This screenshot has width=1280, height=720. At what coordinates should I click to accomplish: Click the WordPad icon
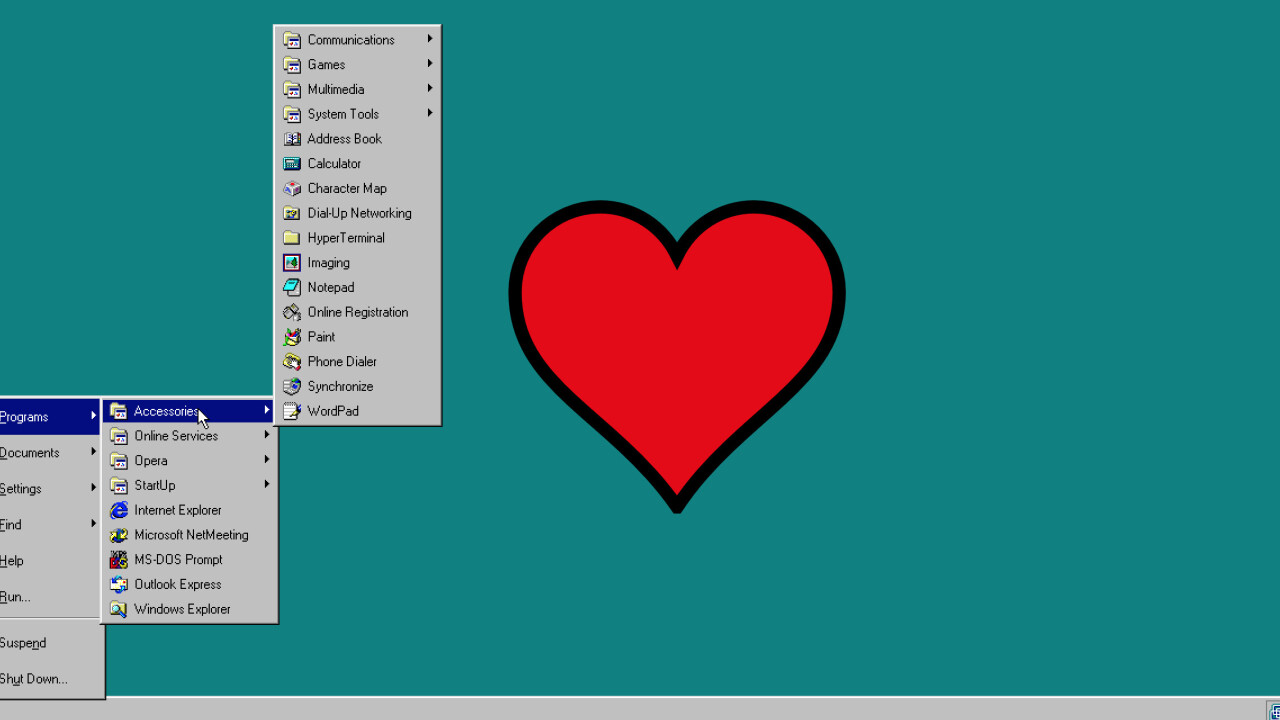click(x=292, y=411)
